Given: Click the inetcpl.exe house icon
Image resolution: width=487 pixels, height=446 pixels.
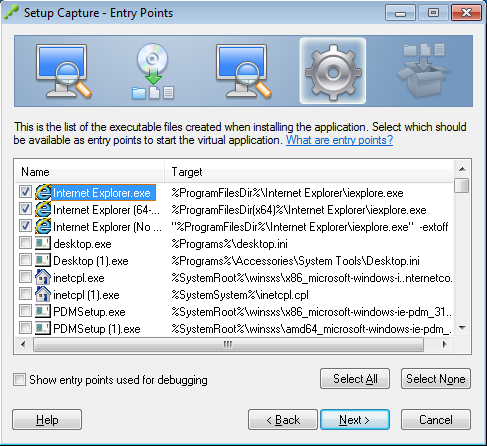Looking at the screenshot, I should (43, 278).
